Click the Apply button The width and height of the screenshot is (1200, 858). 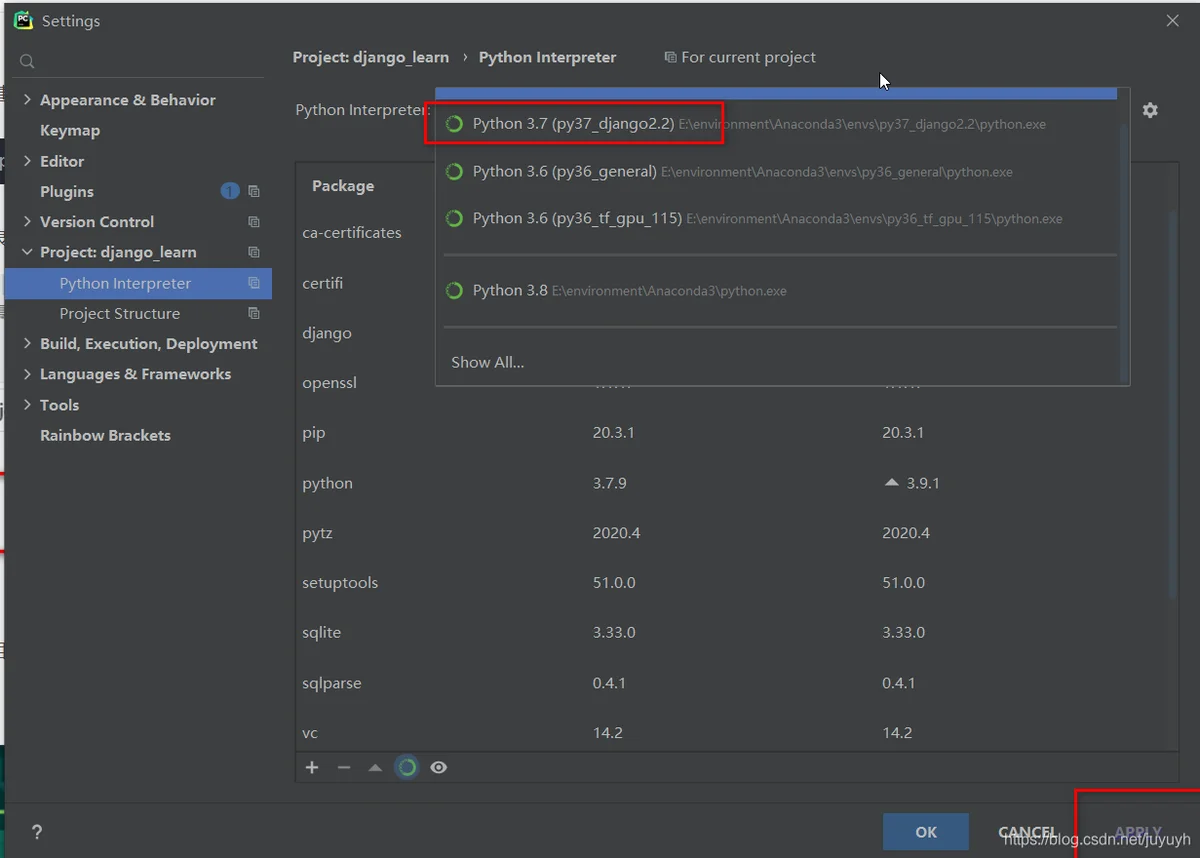(1138, 832)
